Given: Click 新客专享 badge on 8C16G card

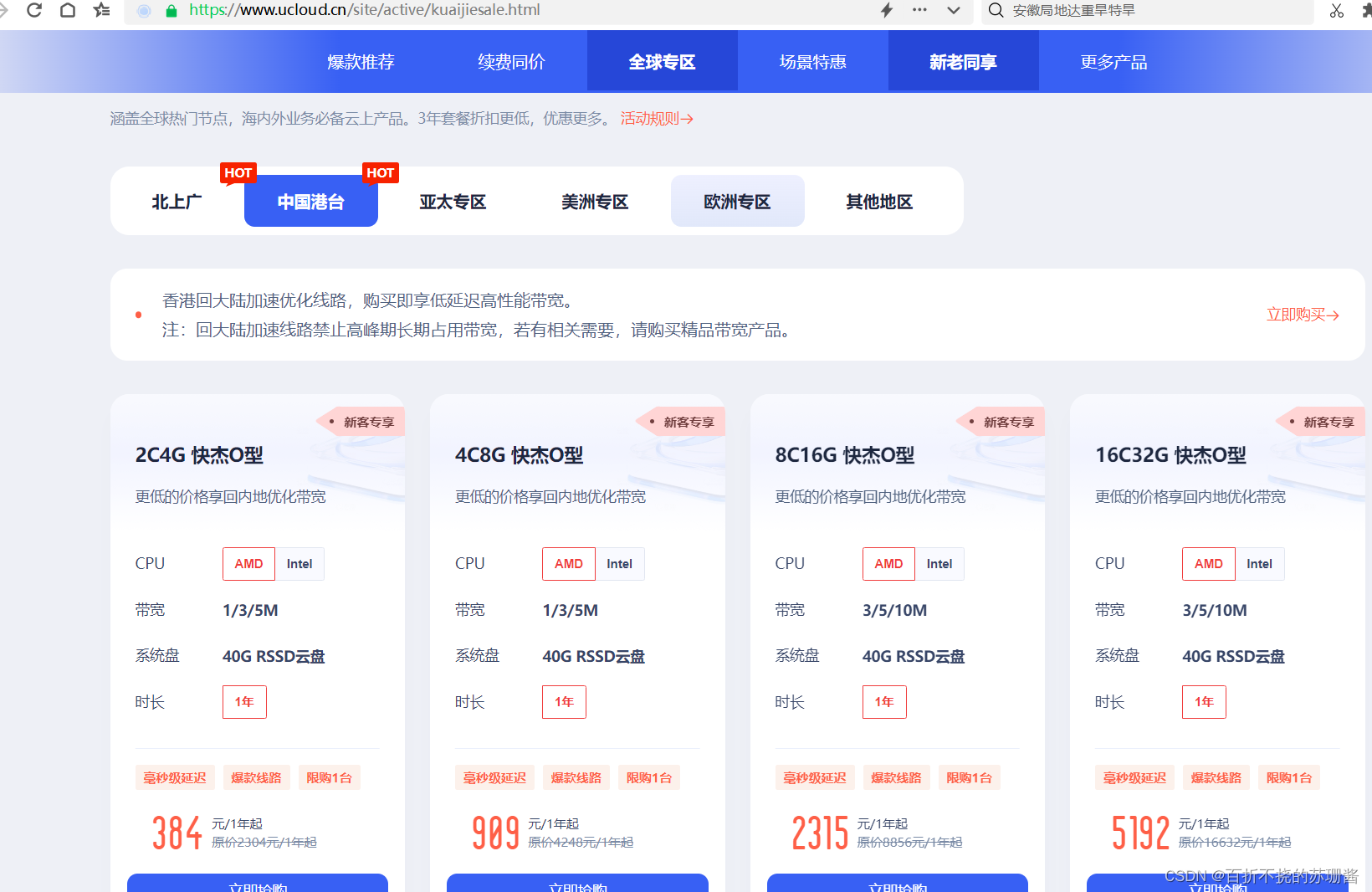Looking at the screenshot, I should (1001, 422).
